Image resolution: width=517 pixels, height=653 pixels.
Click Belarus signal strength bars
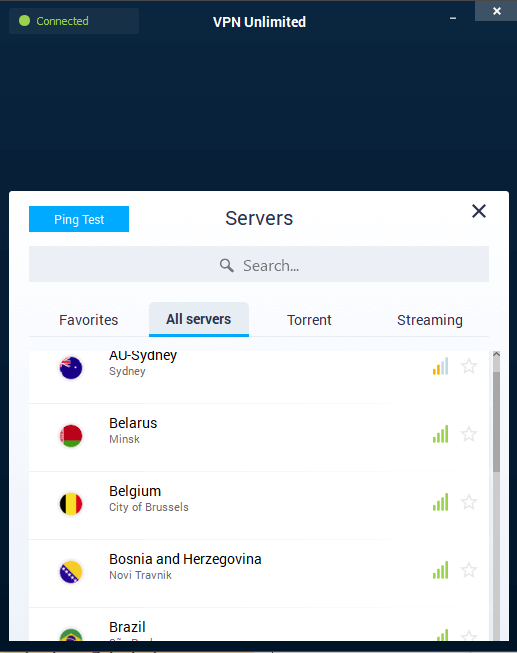click(x=440, y=434)
